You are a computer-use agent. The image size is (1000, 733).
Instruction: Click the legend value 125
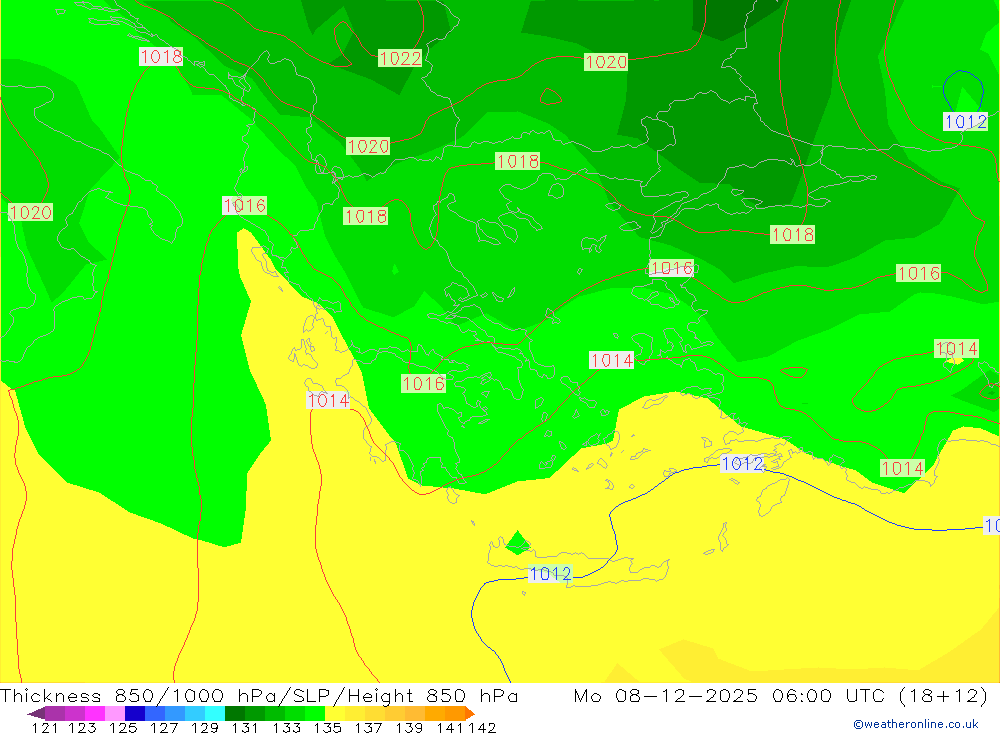pyautogui.click(x=123, y=728)
